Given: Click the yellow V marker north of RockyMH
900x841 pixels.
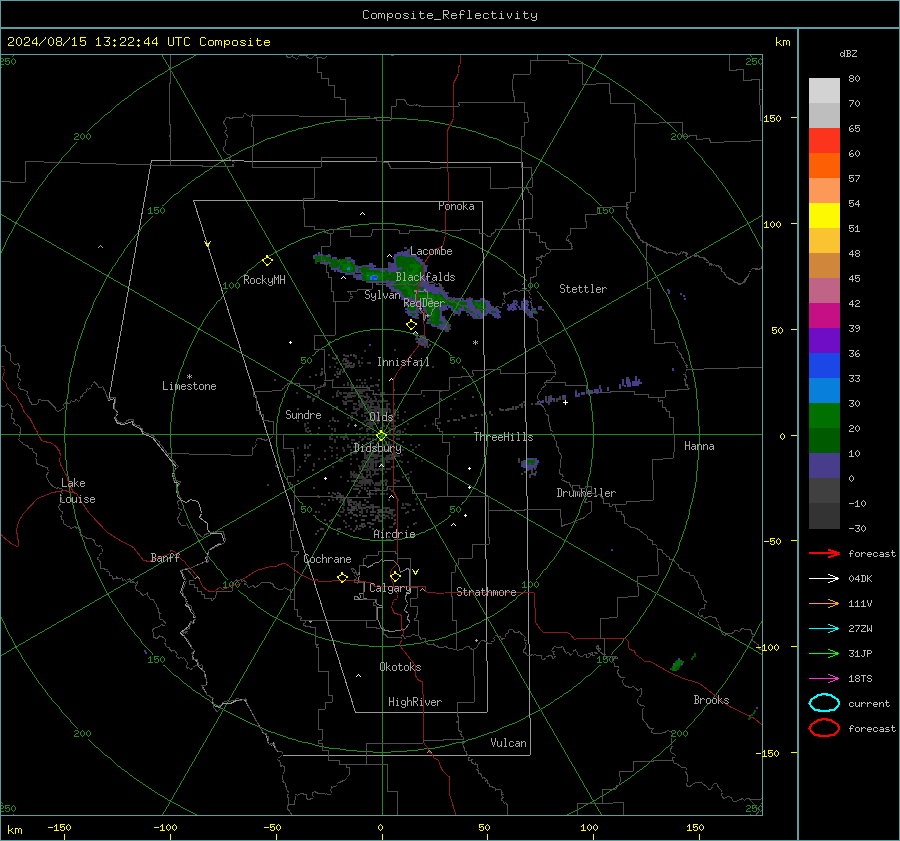Looking at the screenshot, I should [x=208, y=244].
